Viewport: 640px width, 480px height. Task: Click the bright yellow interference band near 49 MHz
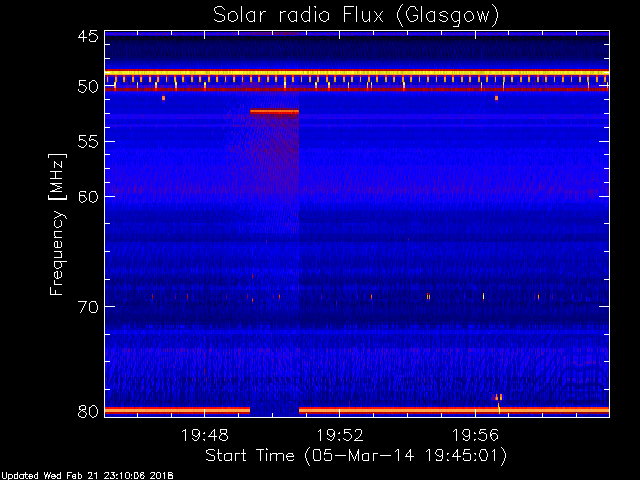coord(357,73)
